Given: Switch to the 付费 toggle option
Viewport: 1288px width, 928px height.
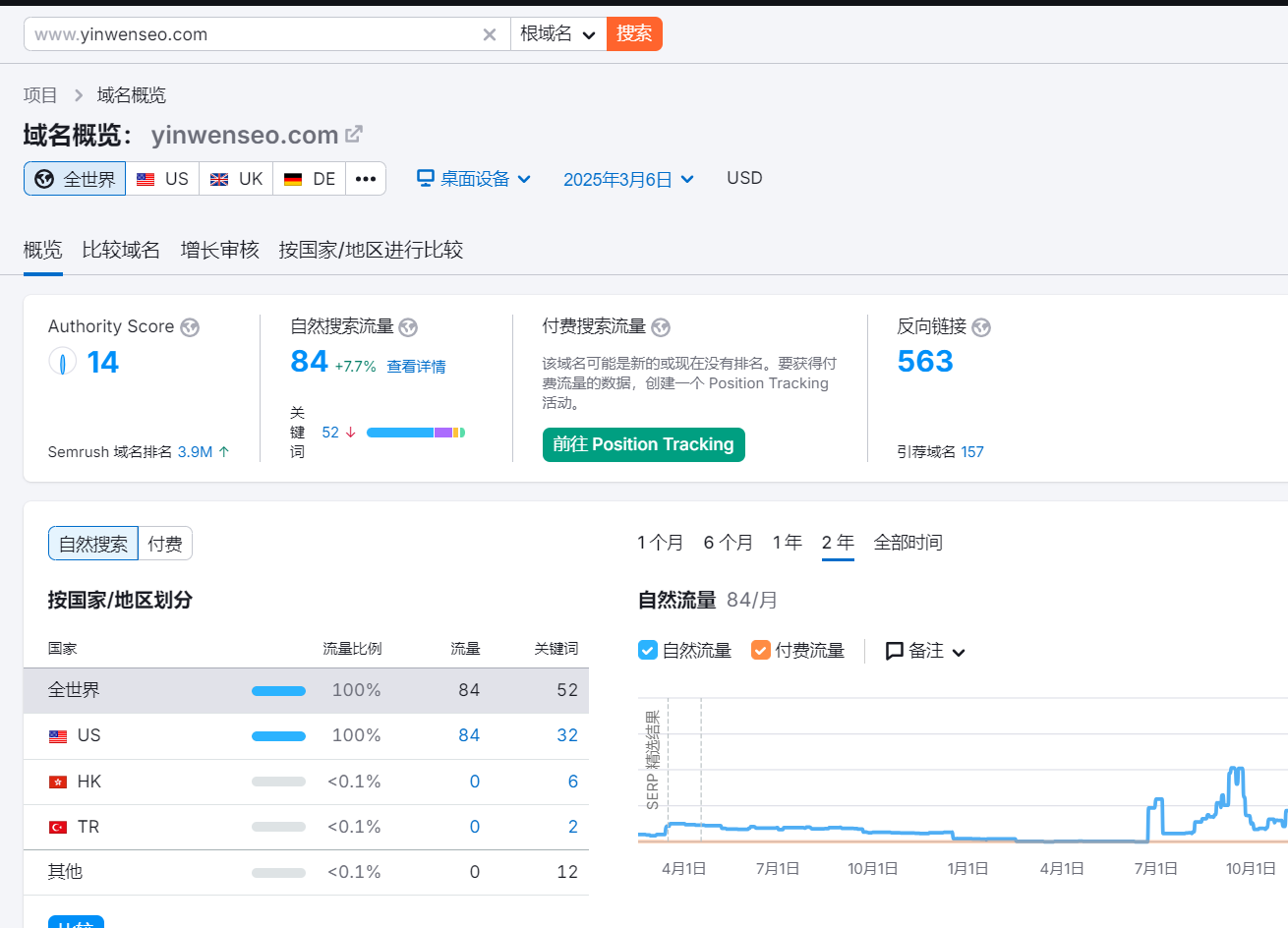Looking at the screenshot, I should (x=165, y=544).
